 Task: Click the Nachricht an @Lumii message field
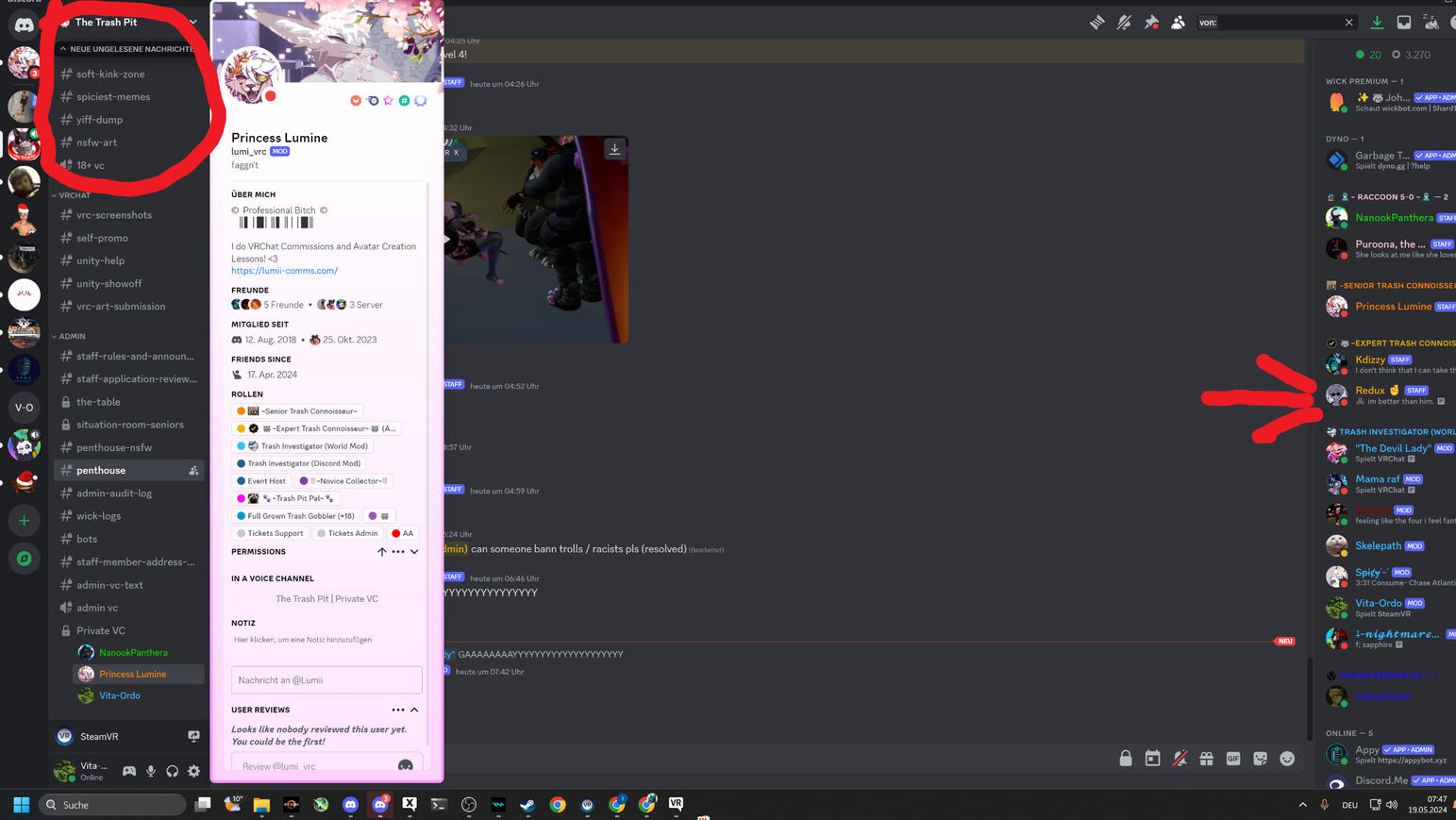coord(326,679)
